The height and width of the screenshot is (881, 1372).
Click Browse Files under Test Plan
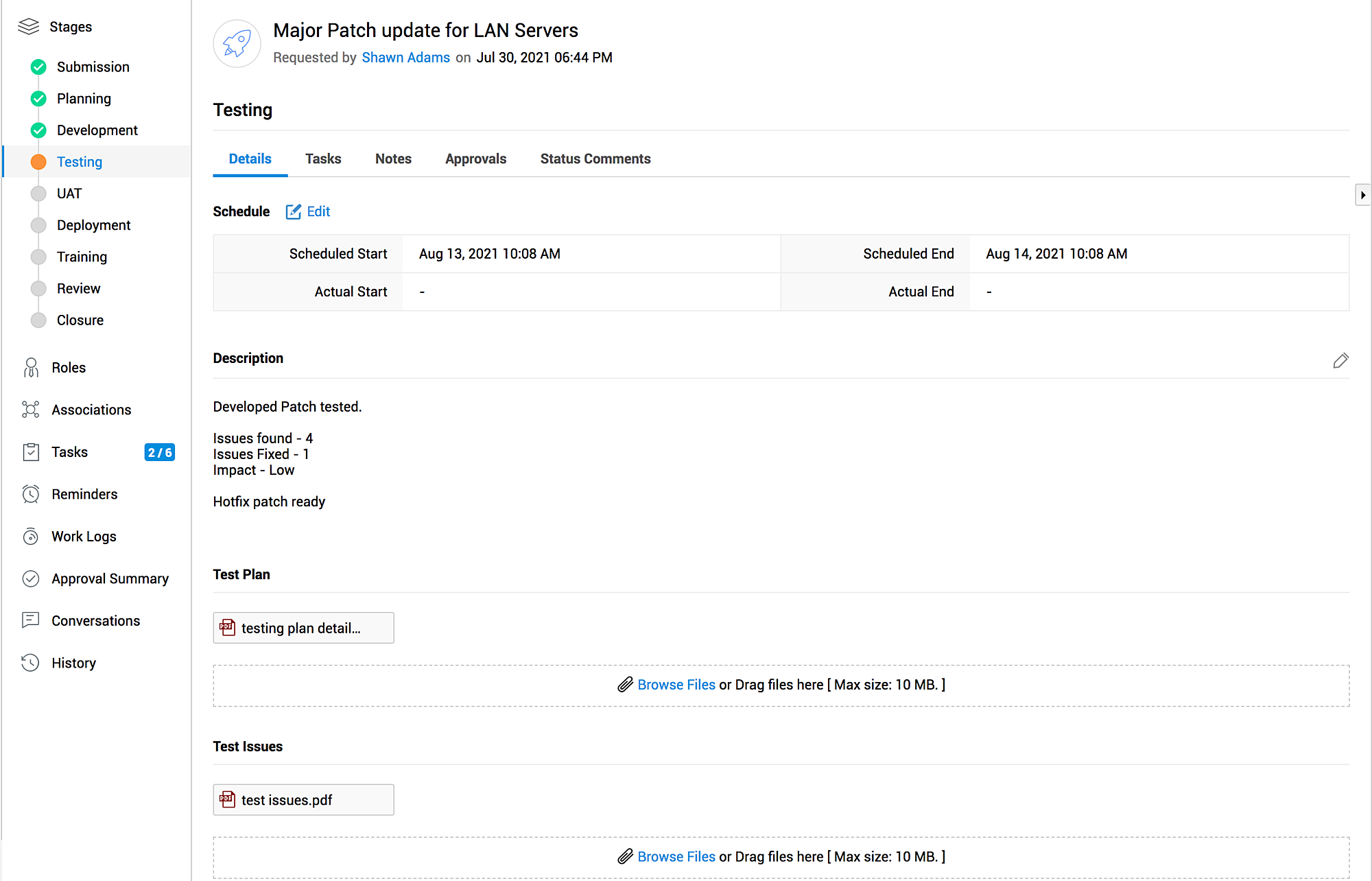pyautogui.click(x=676, y=685)
